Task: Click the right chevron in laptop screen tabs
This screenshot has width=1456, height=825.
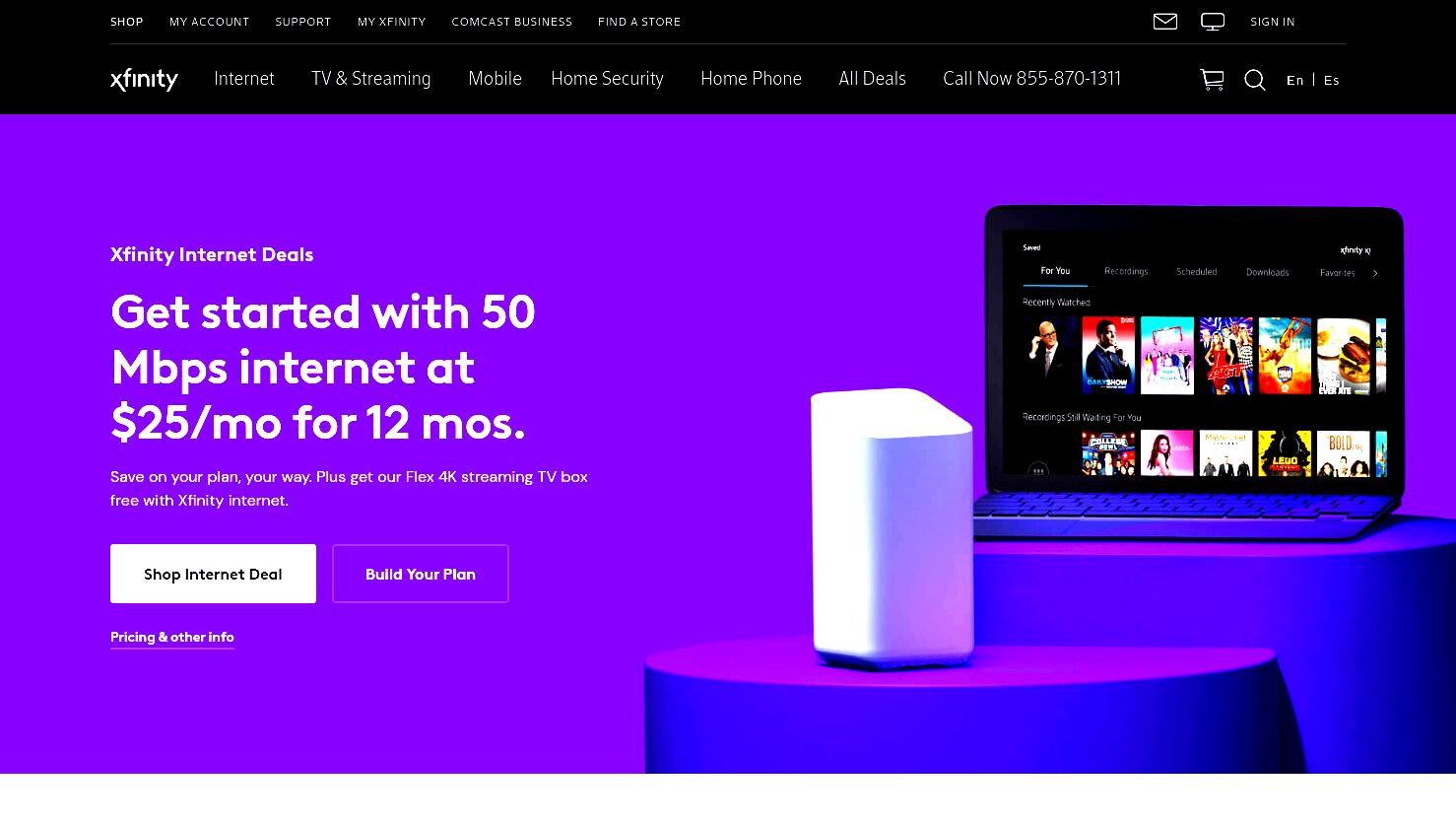Action: [x=1375, y=273]
